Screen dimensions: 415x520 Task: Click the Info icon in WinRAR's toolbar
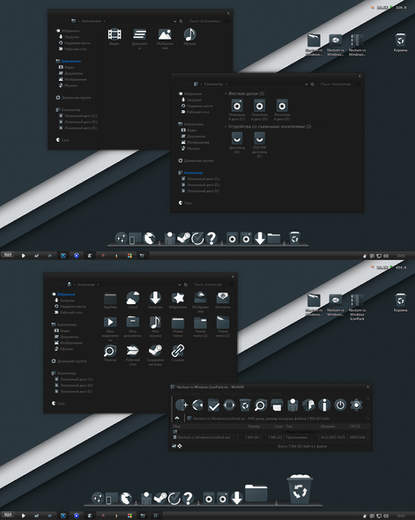(324, 405)
